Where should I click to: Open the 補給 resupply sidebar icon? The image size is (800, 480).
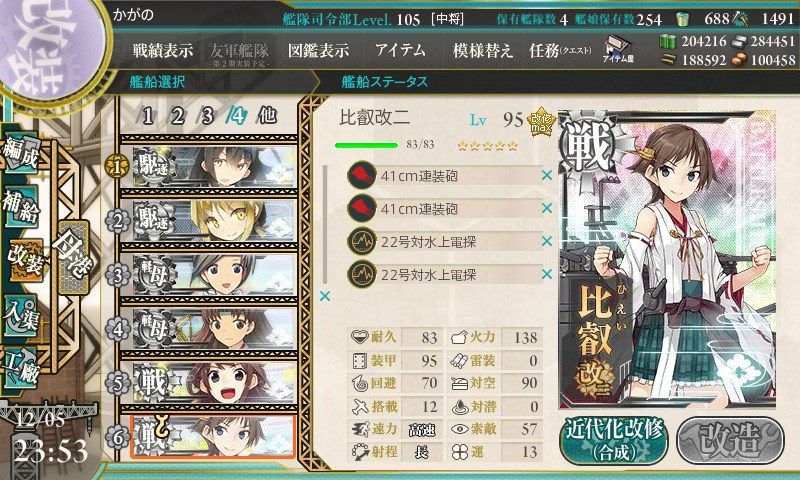tap(20, 205)
